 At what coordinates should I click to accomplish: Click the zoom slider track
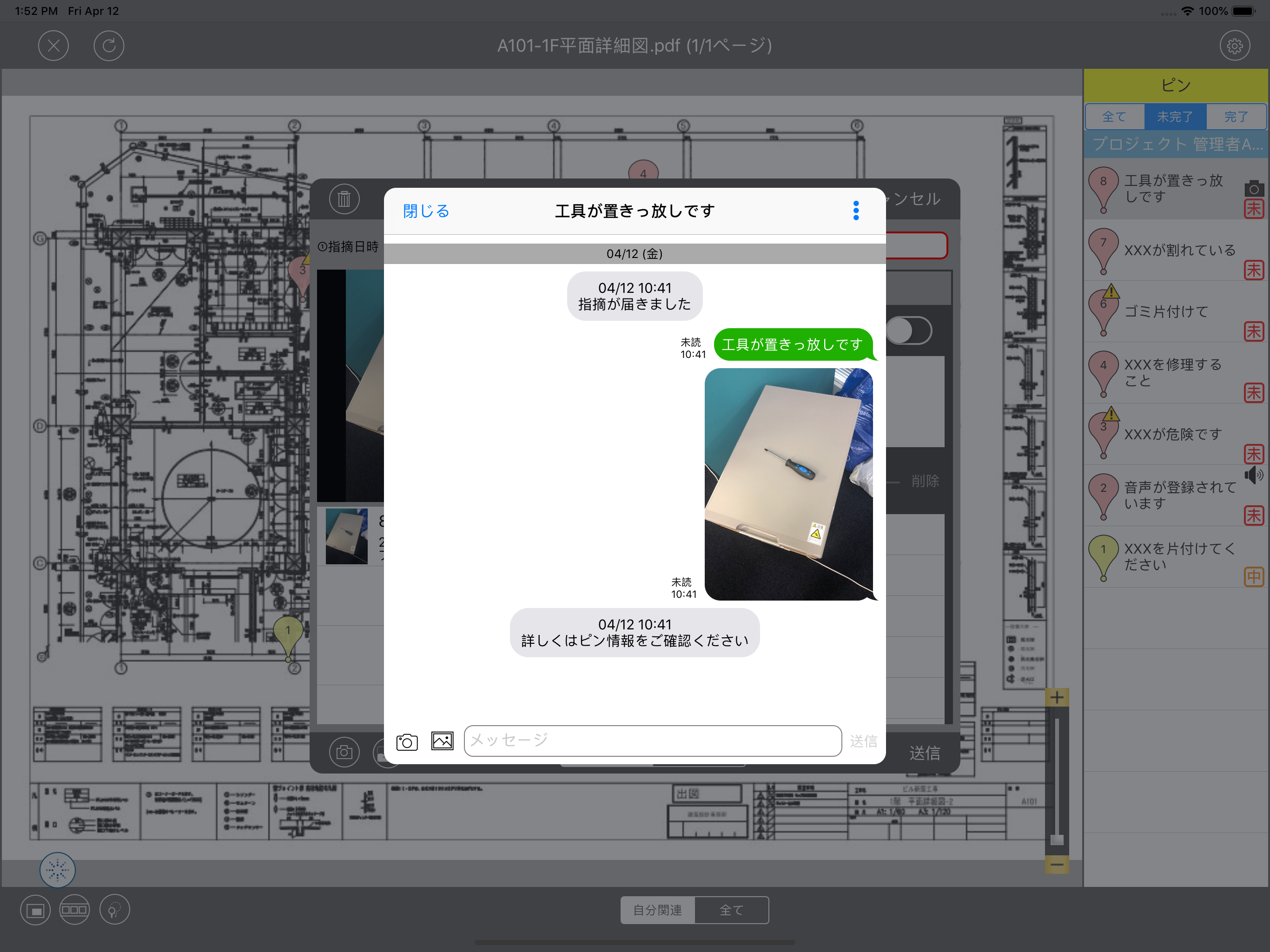point(1057,781)
